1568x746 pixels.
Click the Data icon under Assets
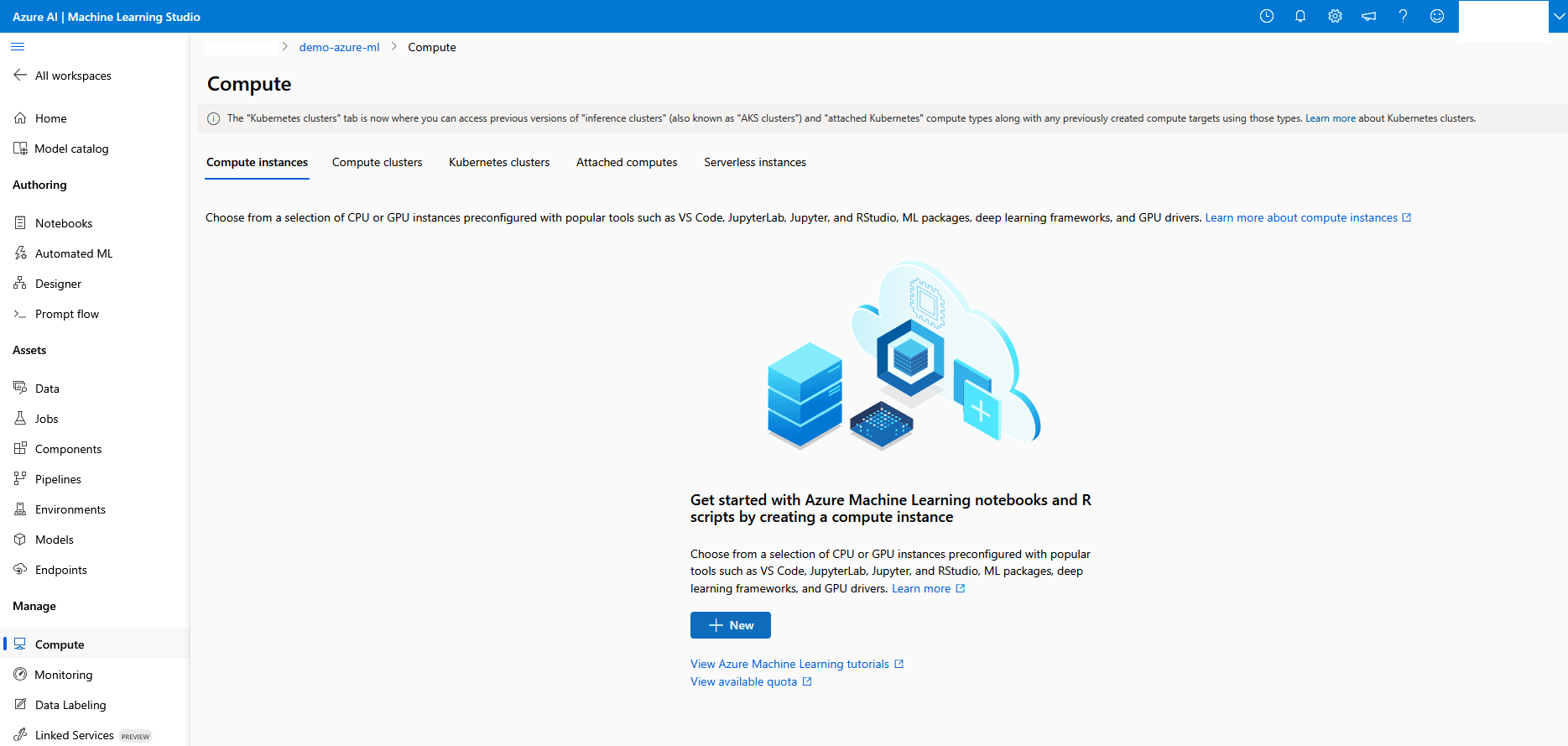(20, 388)
